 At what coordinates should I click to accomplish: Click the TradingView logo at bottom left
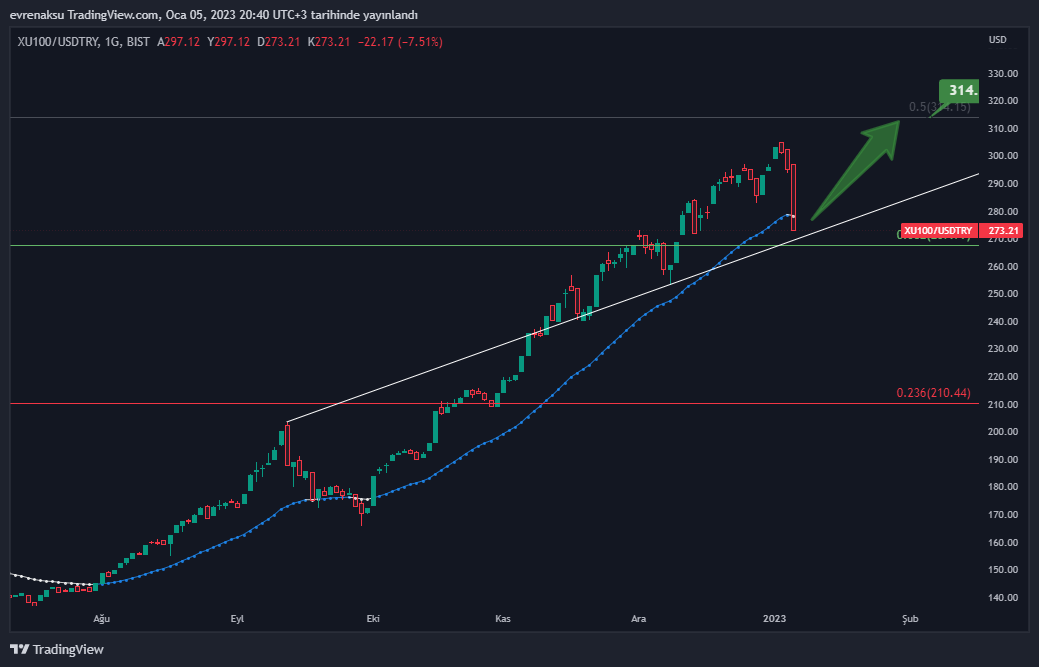[57, 649]
